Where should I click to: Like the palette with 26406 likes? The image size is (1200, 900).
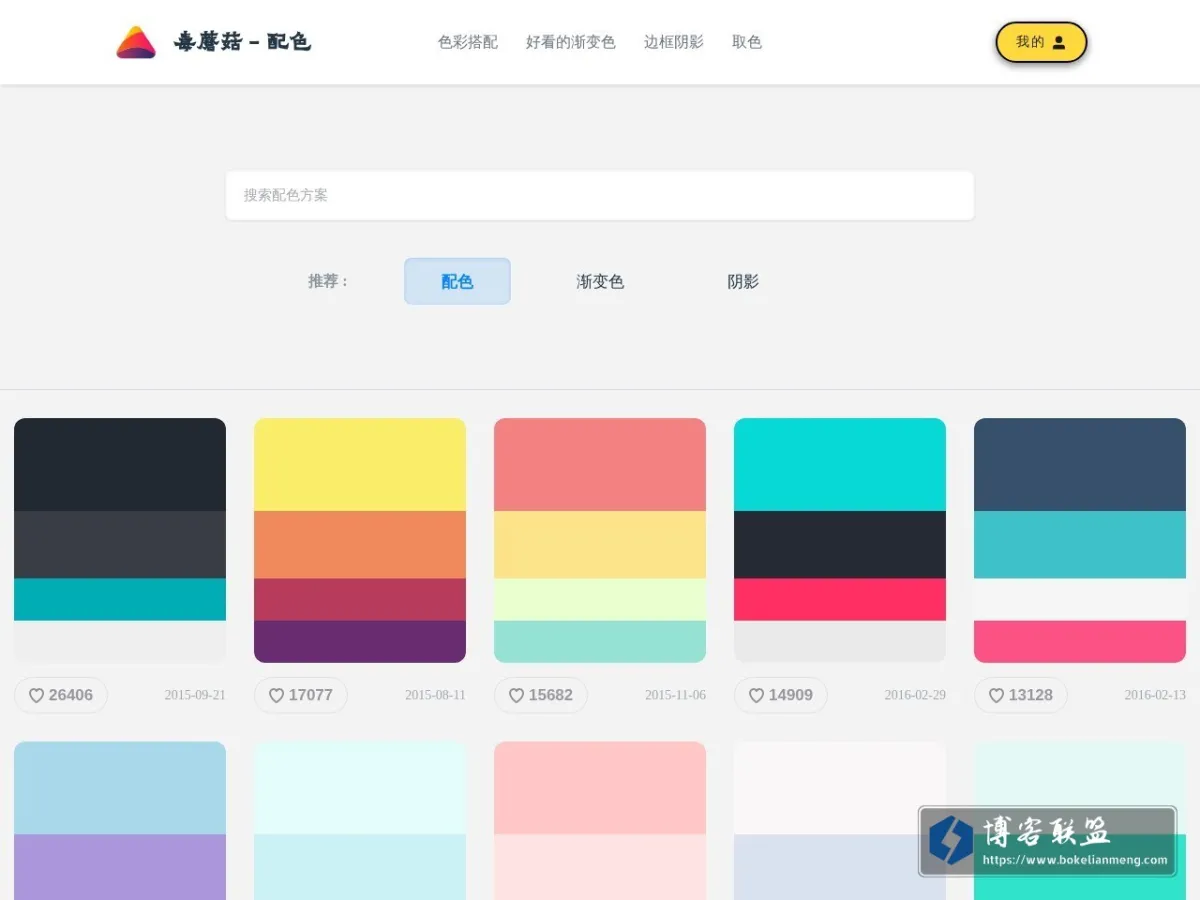tap(61, 695)
